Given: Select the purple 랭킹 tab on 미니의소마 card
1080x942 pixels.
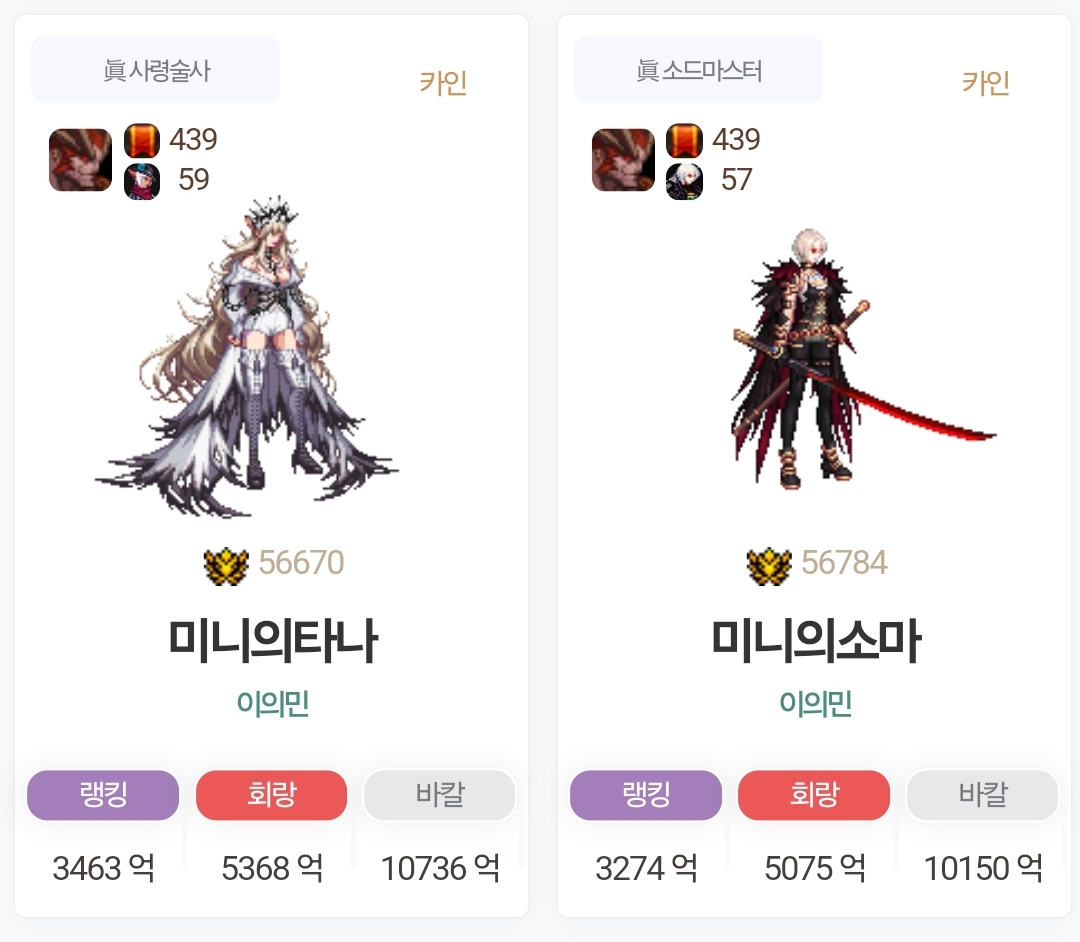Looking at the screenshot, I should coord(646,795).
